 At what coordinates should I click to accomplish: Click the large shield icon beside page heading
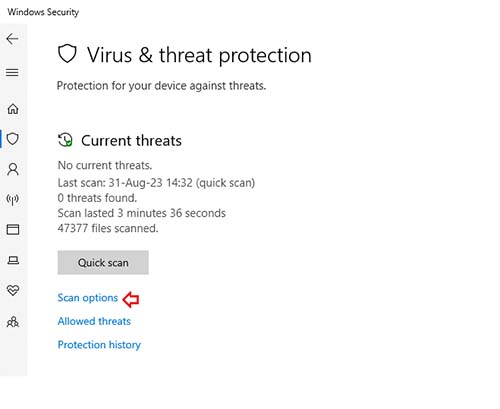click(67, 54)
